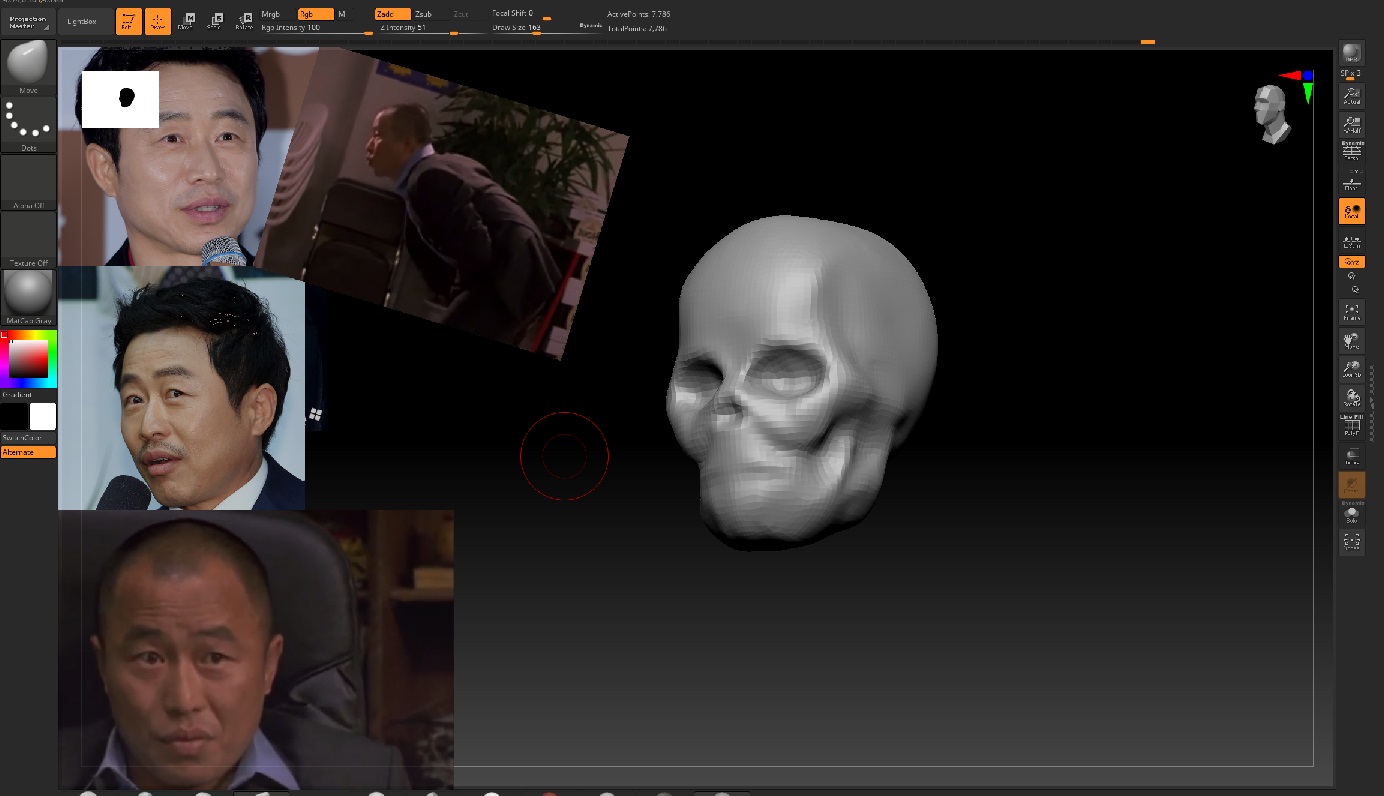This screenshot has height=796, width=1384.
Task: Click the Move canvas navigation icon
Action: (1352, 341)
